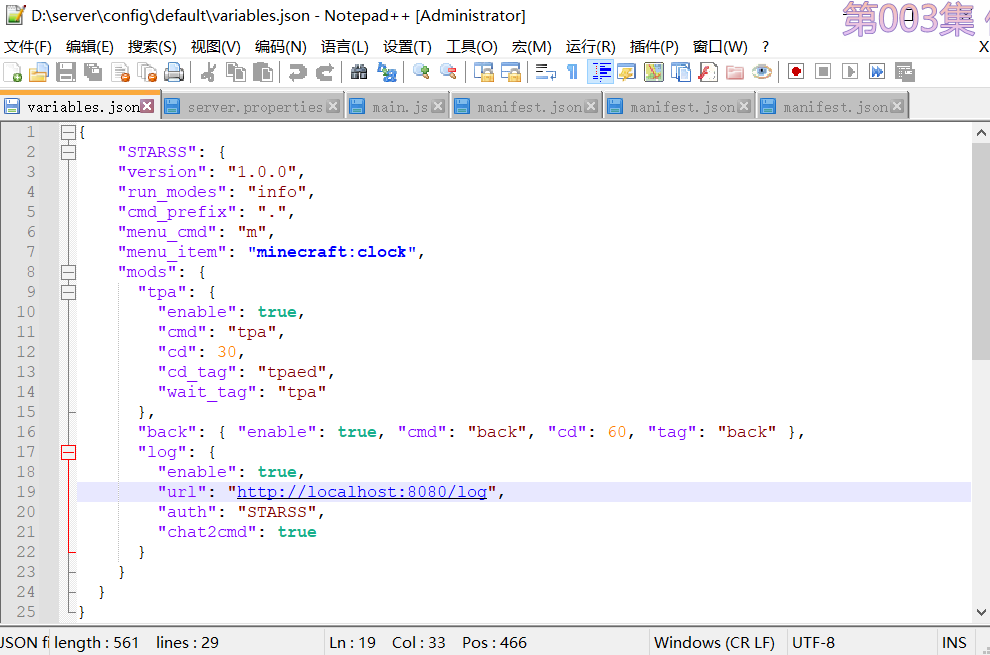Image resolution: width=990 pixels, height=655 pixels.
Task: Redo the last edit toolbar icon
Action: click(x=324, y=73)
